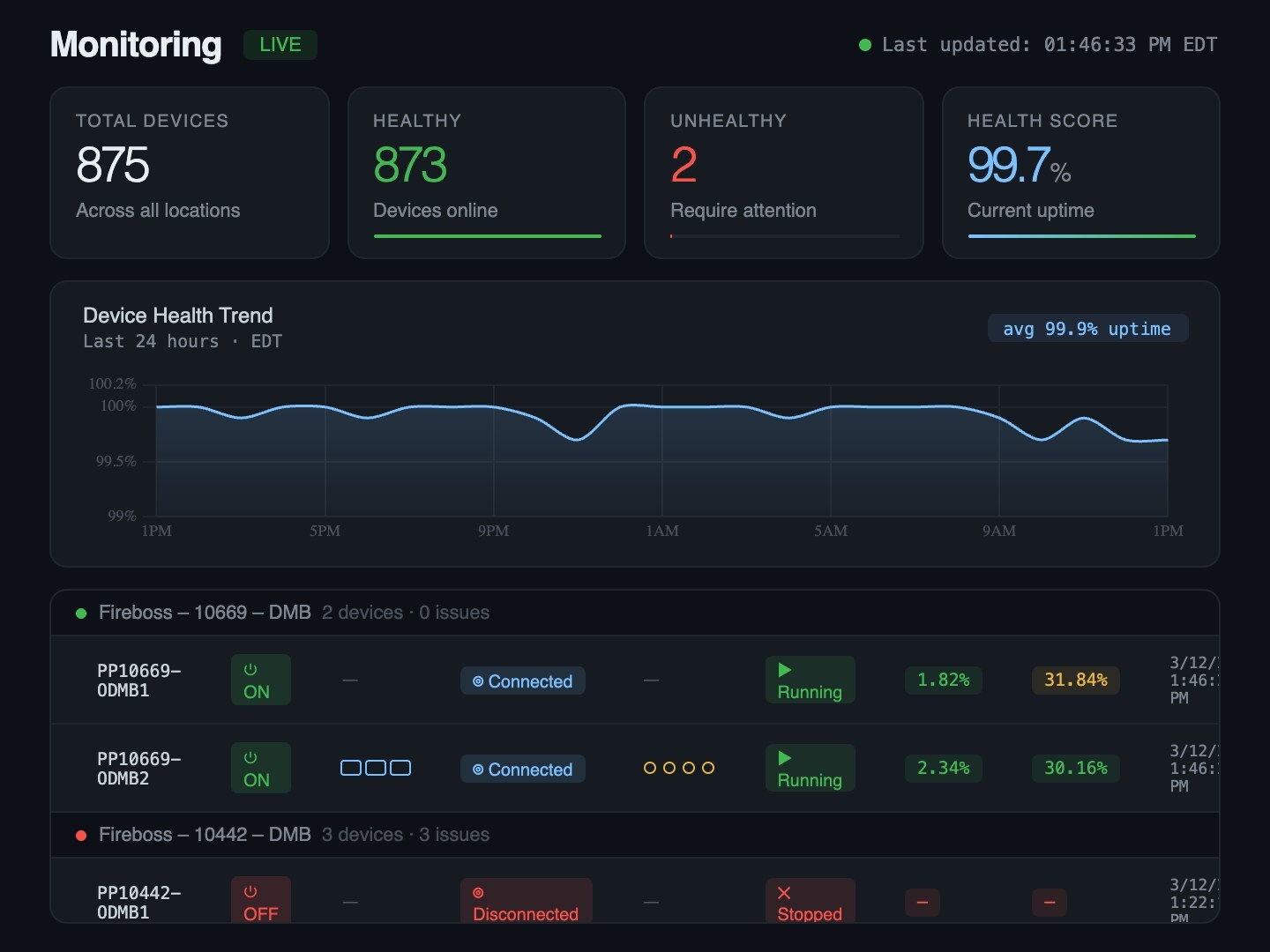The image size is (1270, 952).
Task: Click the Connected badge for PP10669-ODMB1
Action: pyautogui.click(x=522, y=681)
